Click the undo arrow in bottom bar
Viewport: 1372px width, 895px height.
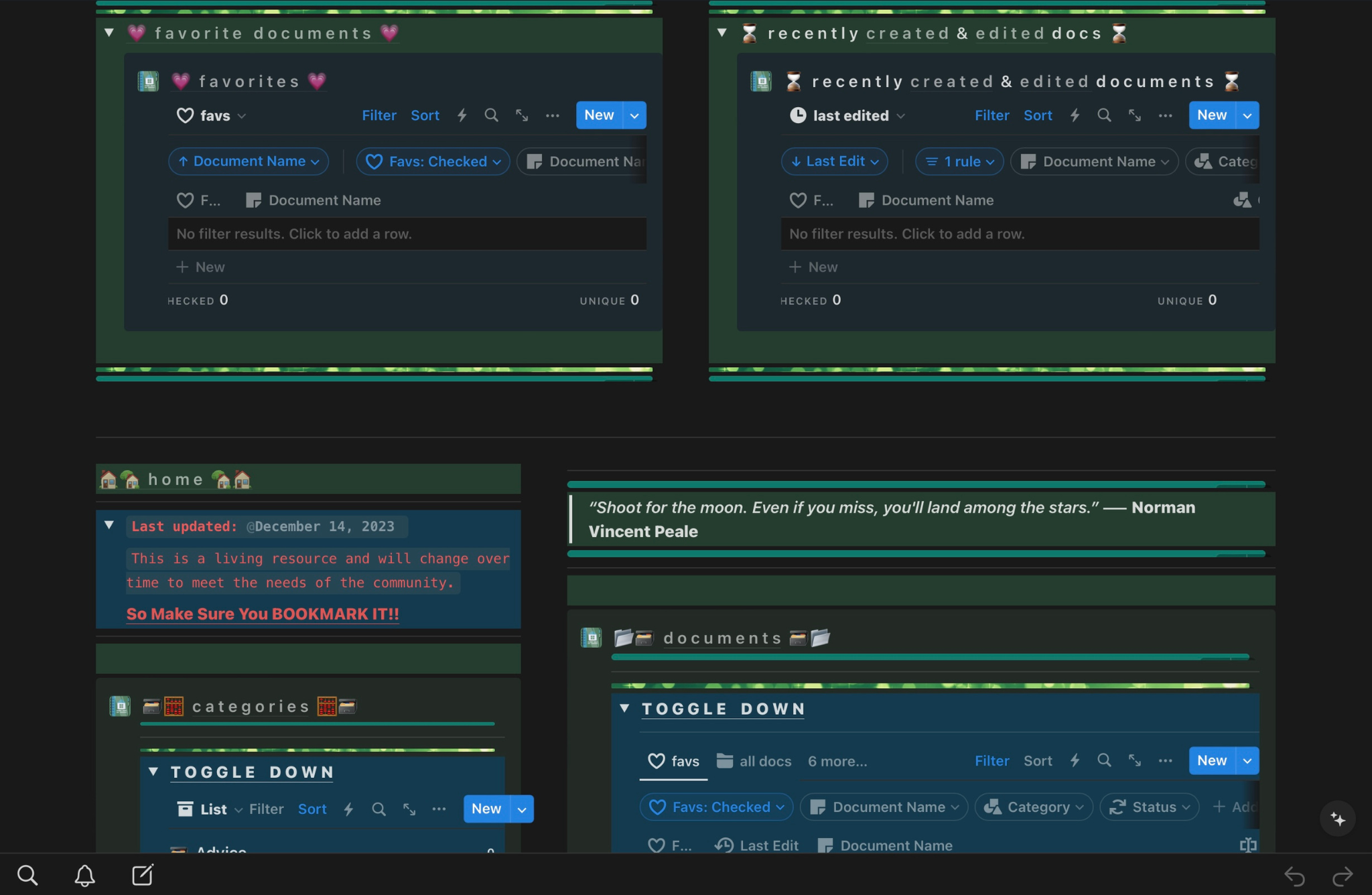pyautogui.click(x=1294, y=876)
